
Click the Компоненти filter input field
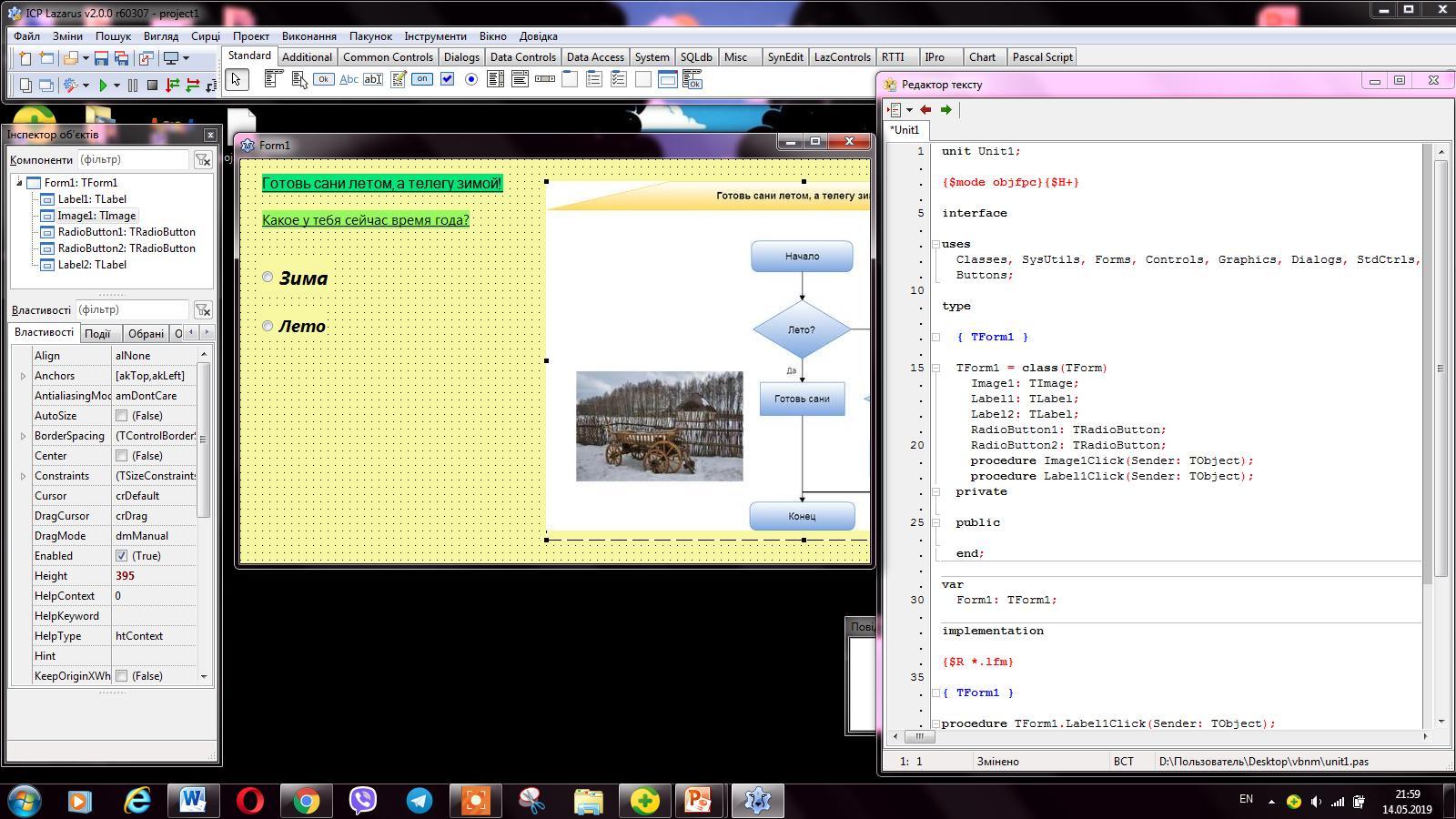(x=133, y=160)
